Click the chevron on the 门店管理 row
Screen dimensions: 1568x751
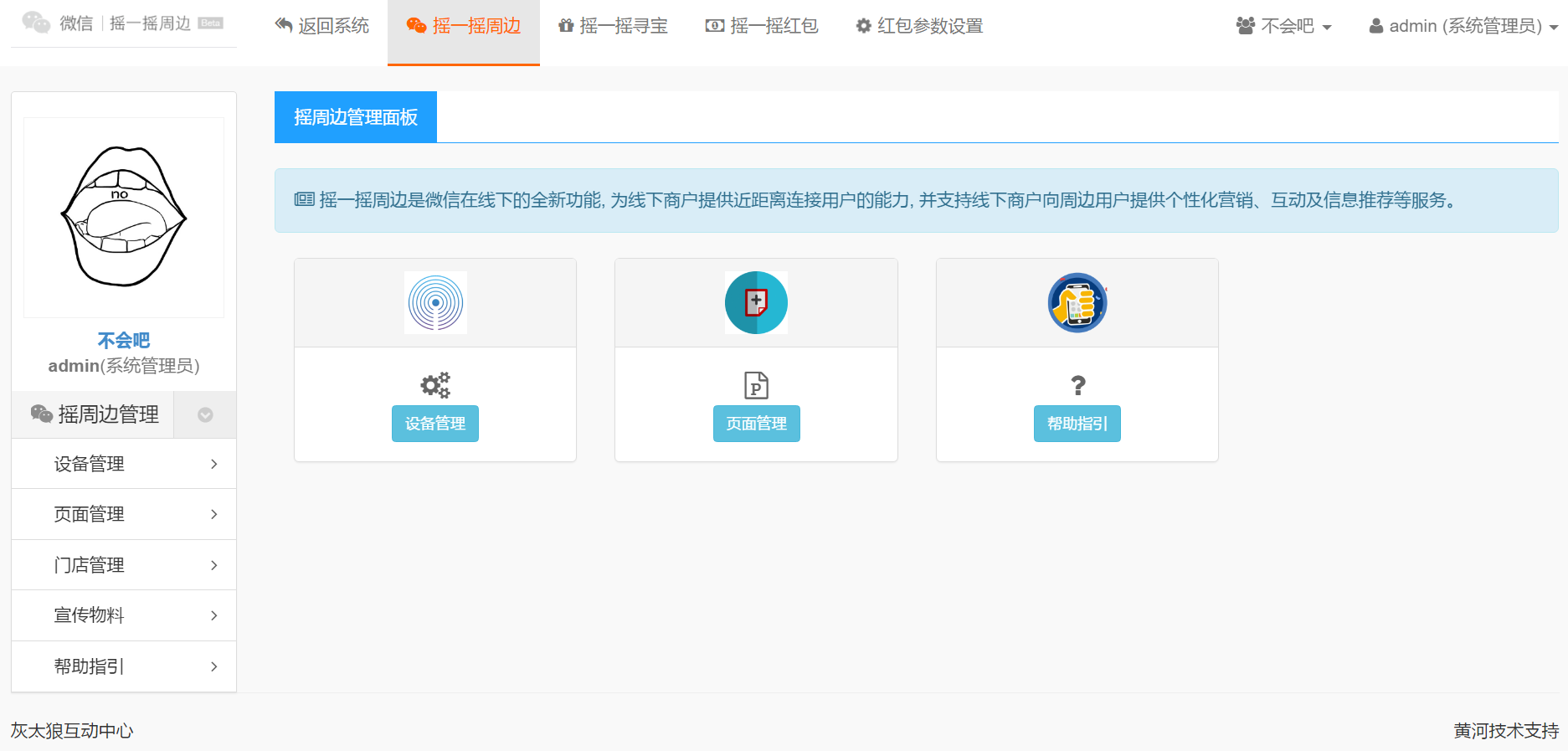(x=214, y=565)
